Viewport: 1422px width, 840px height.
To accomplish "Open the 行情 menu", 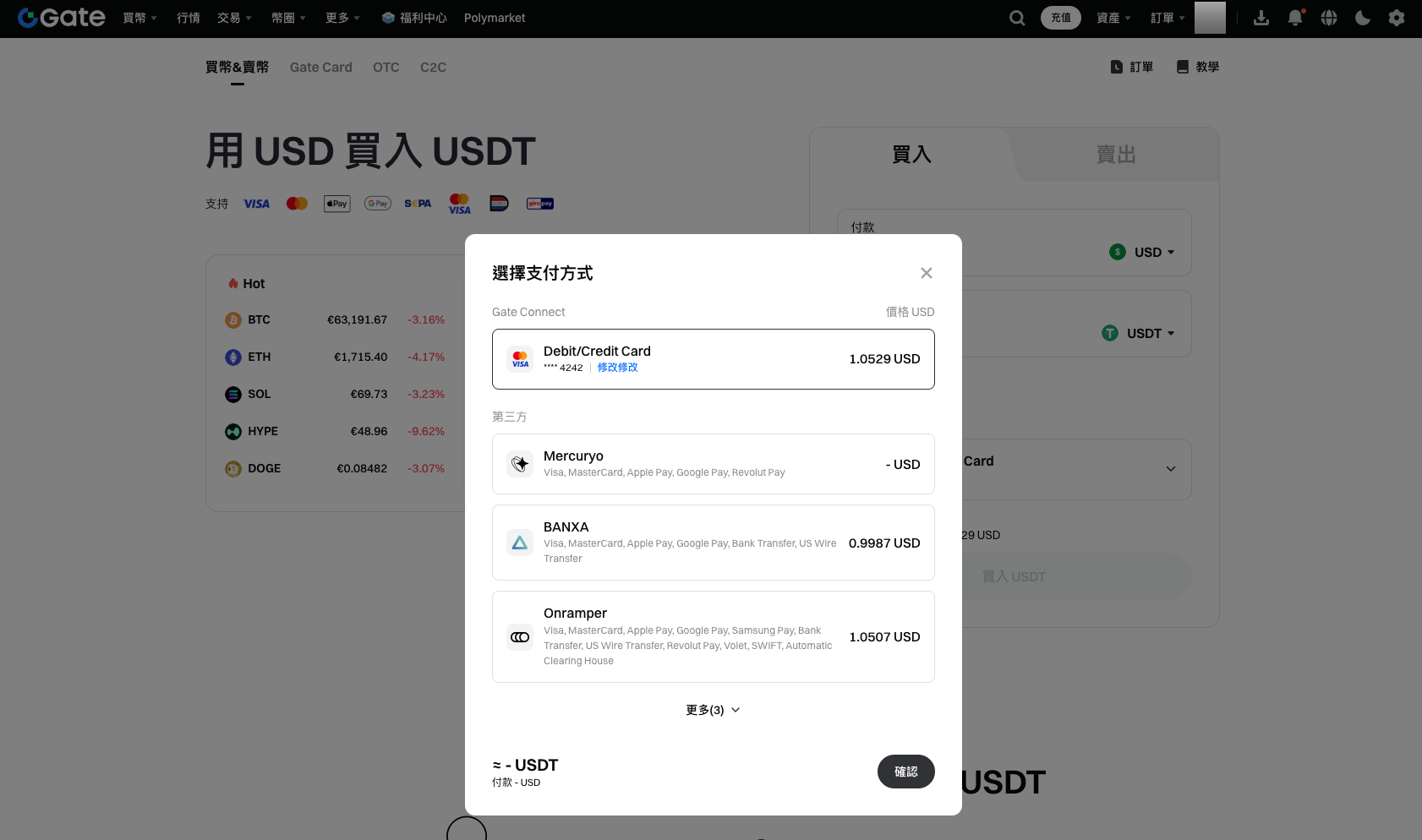I will (189, 18).
